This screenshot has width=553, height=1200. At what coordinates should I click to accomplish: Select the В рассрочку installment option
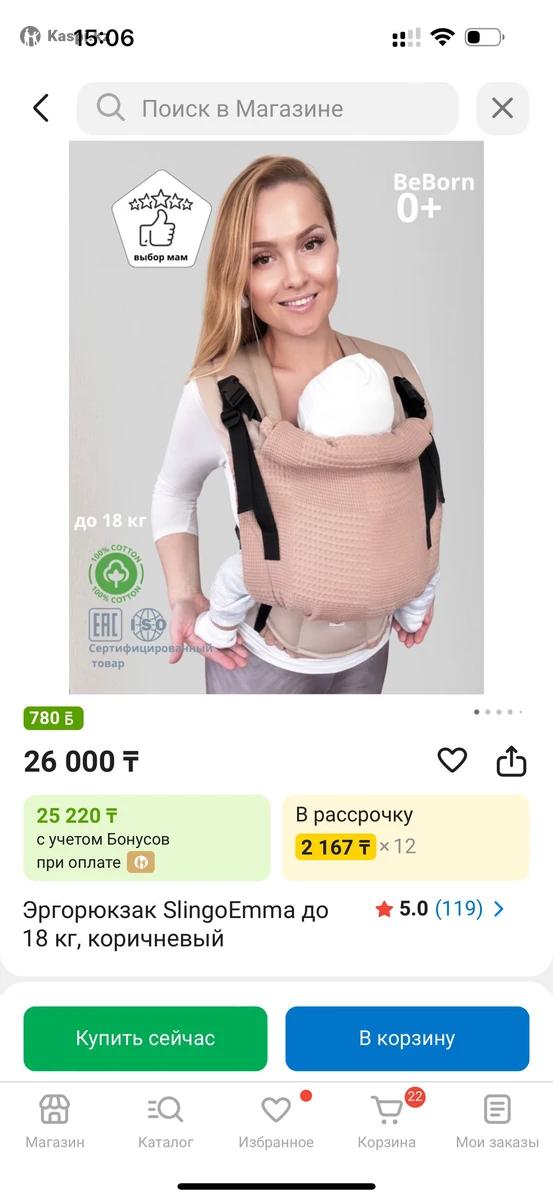tap(406, 838)
